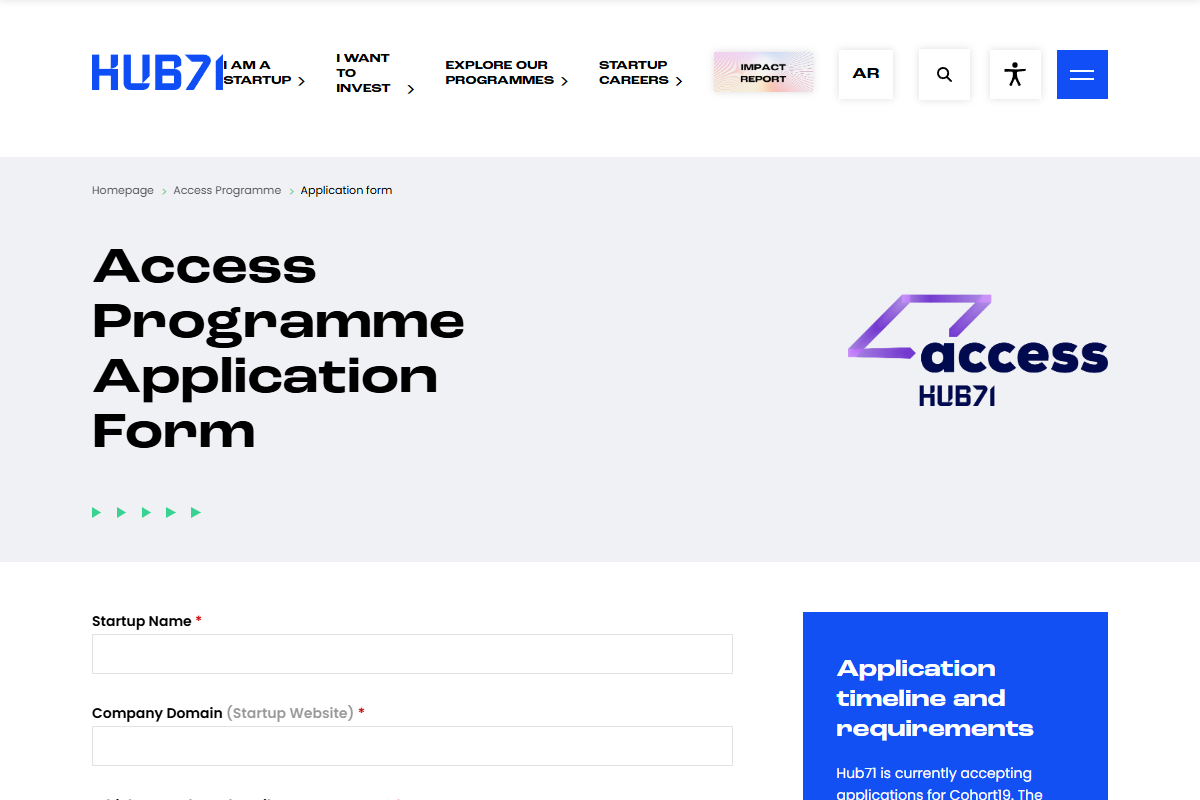Click the Application form breadcrumb

(346, 190)
